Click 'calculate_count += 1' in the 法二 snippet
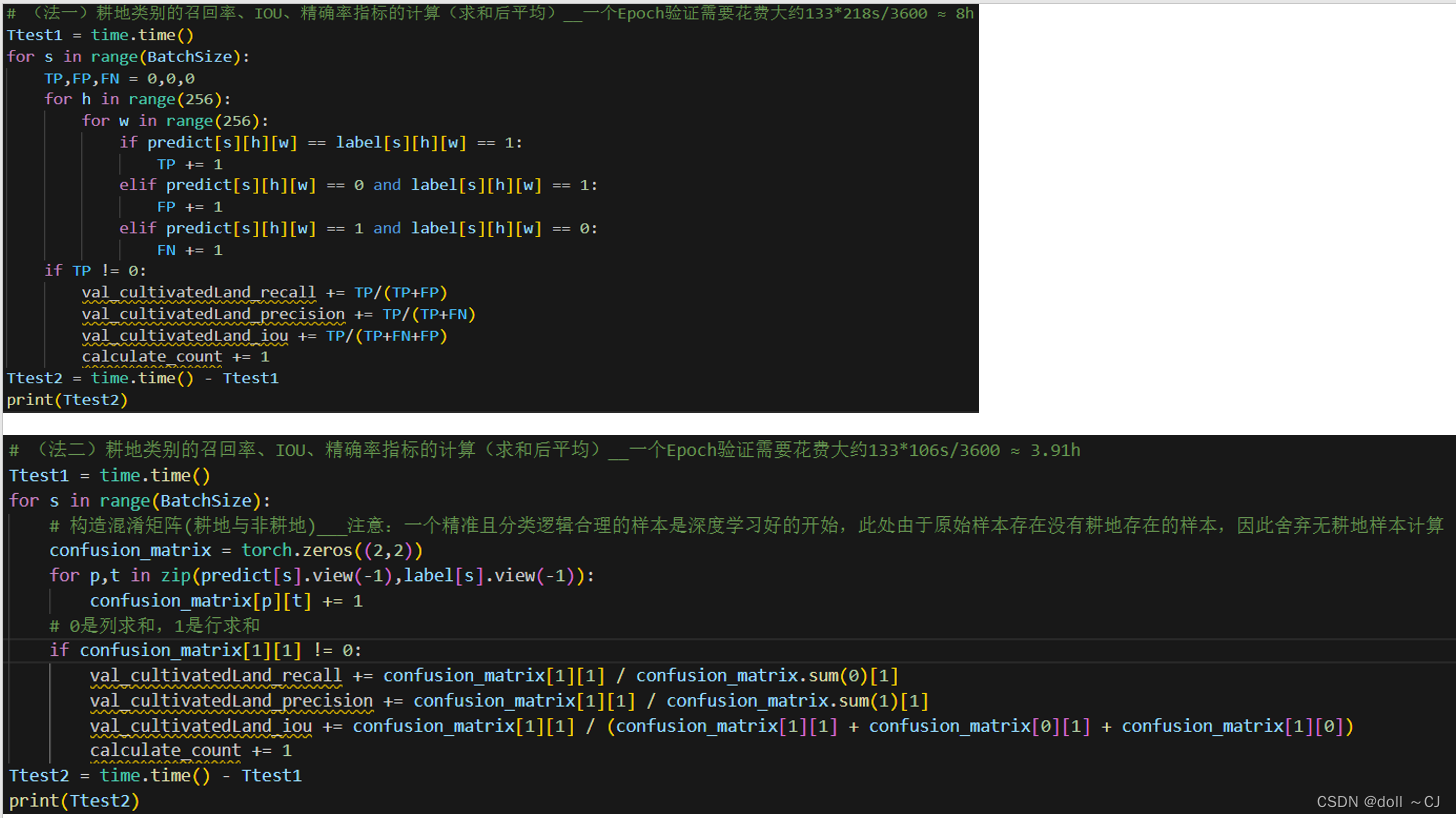The height and width of the screenshot is (818, 1456). coord(190,750)
